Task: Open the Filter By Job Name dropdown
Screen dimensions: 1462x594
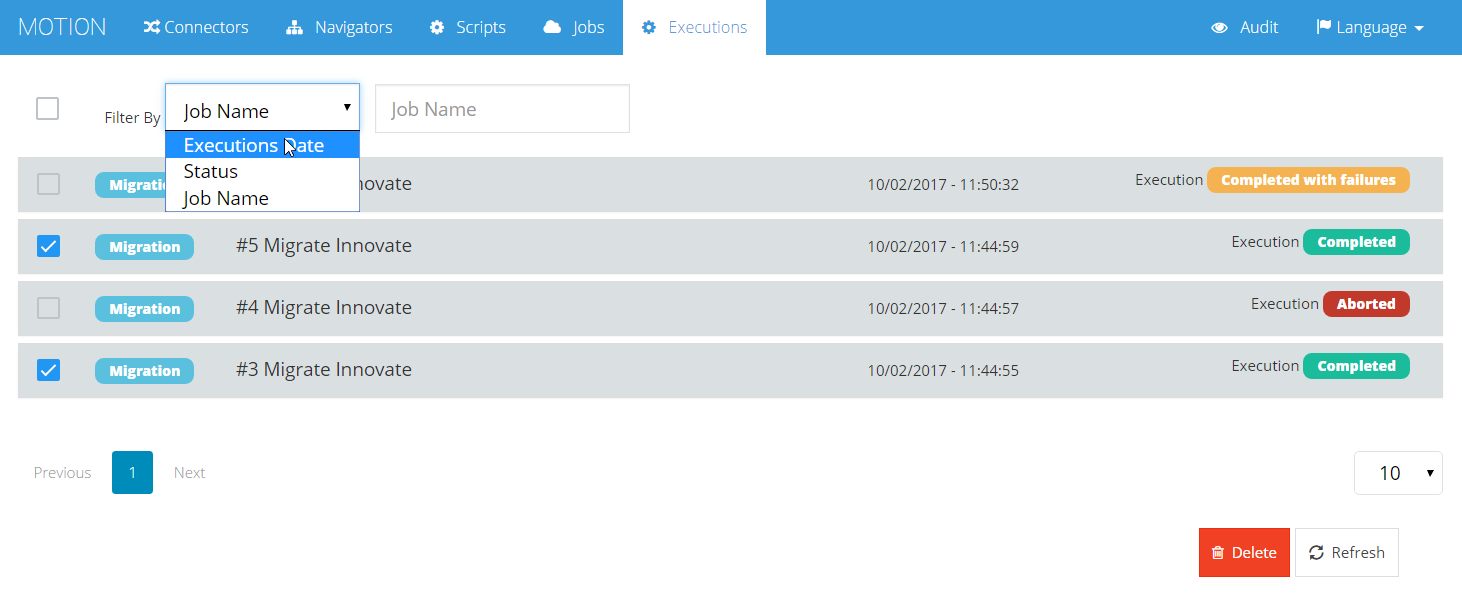Action: pos(262,107)
